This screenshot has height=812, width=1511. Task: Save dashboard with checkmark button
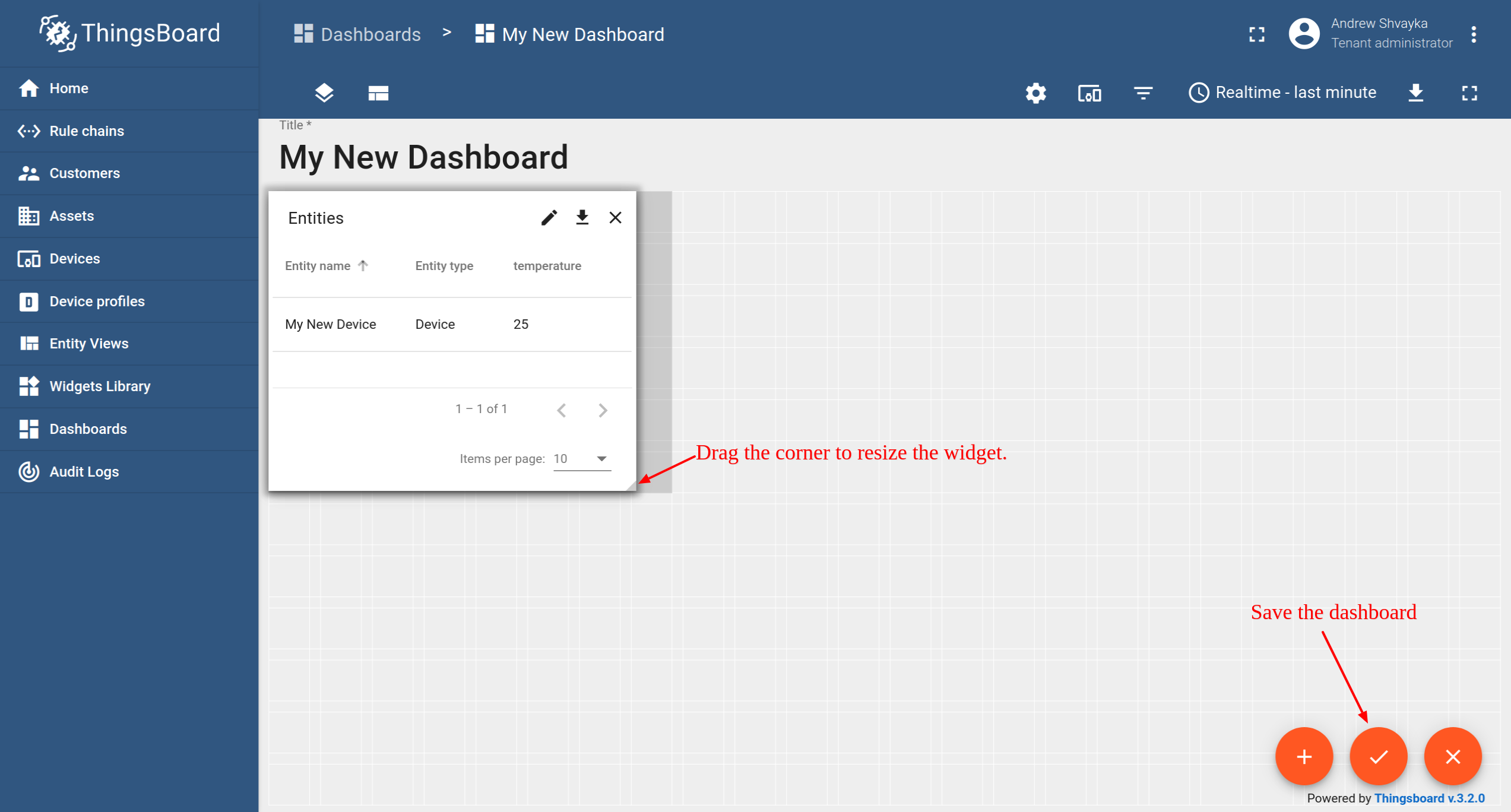[x=1379, y=757]
